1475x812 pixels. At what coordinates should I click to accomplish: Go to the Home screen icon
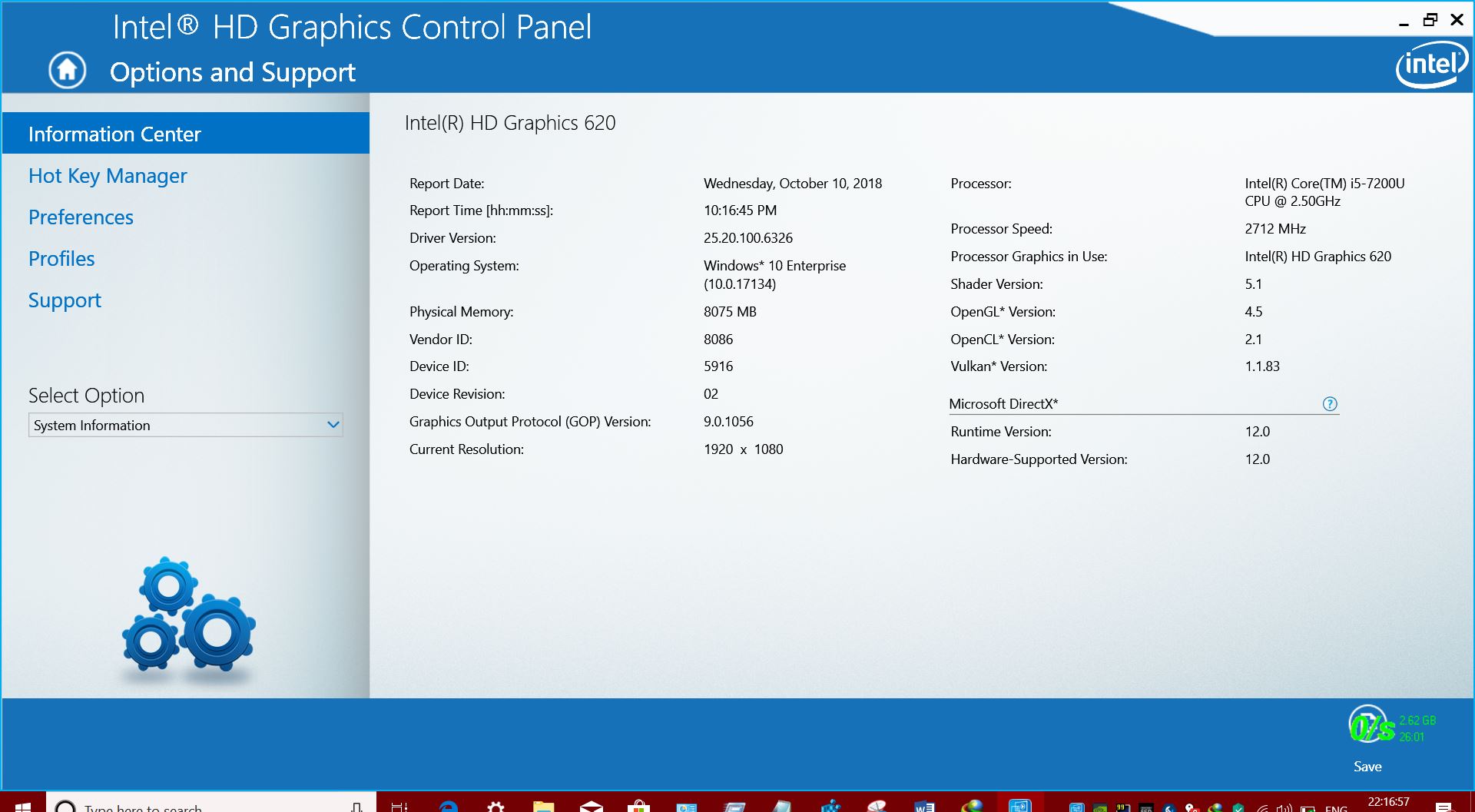point(68,71)
